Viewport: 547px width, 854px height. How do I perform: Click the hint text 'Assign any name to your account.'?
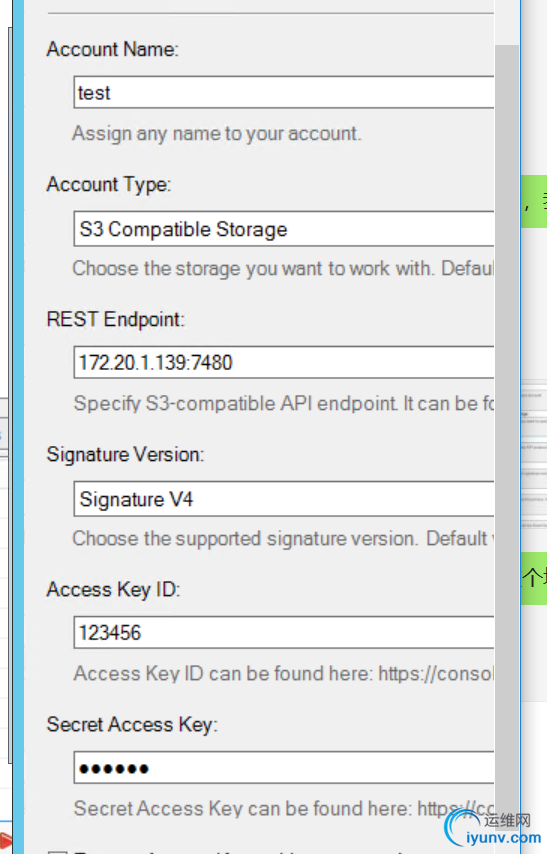[217, 133]
